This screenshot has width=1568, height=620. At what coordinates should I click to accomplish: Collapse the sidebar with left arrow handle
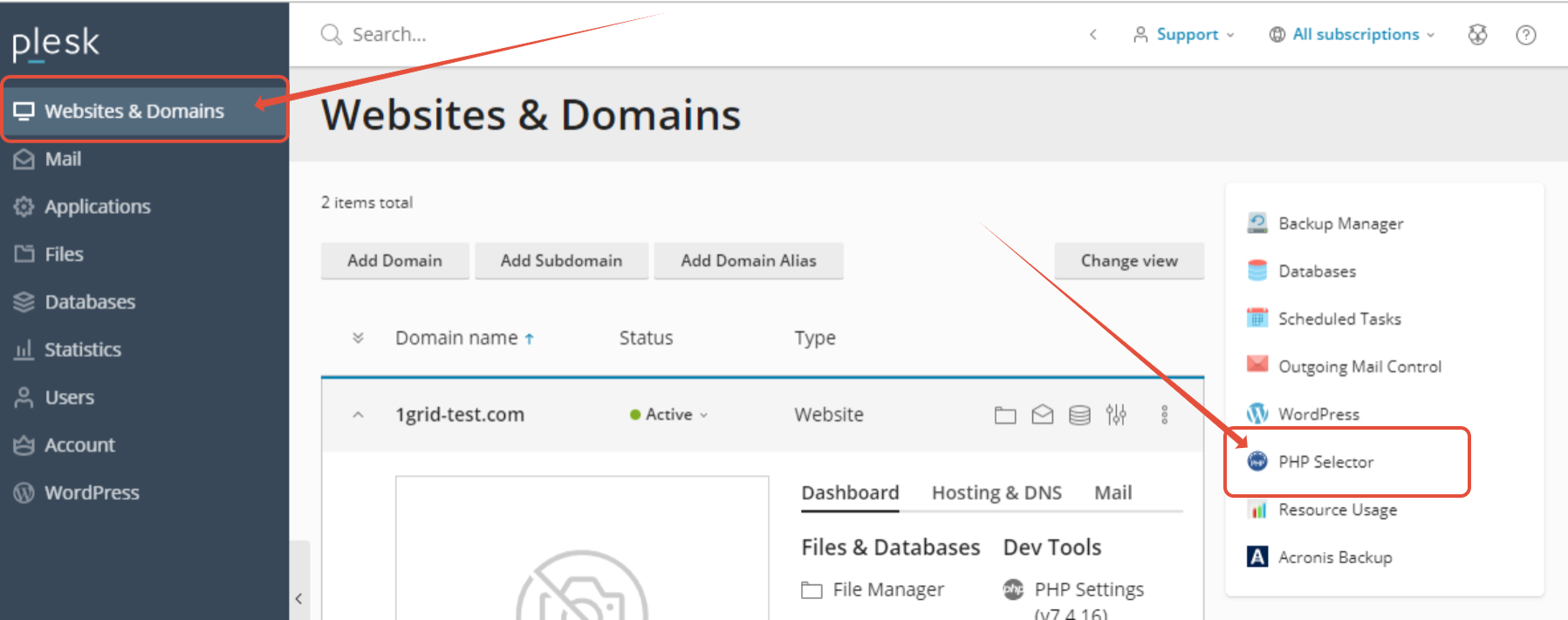pos(299,599)
